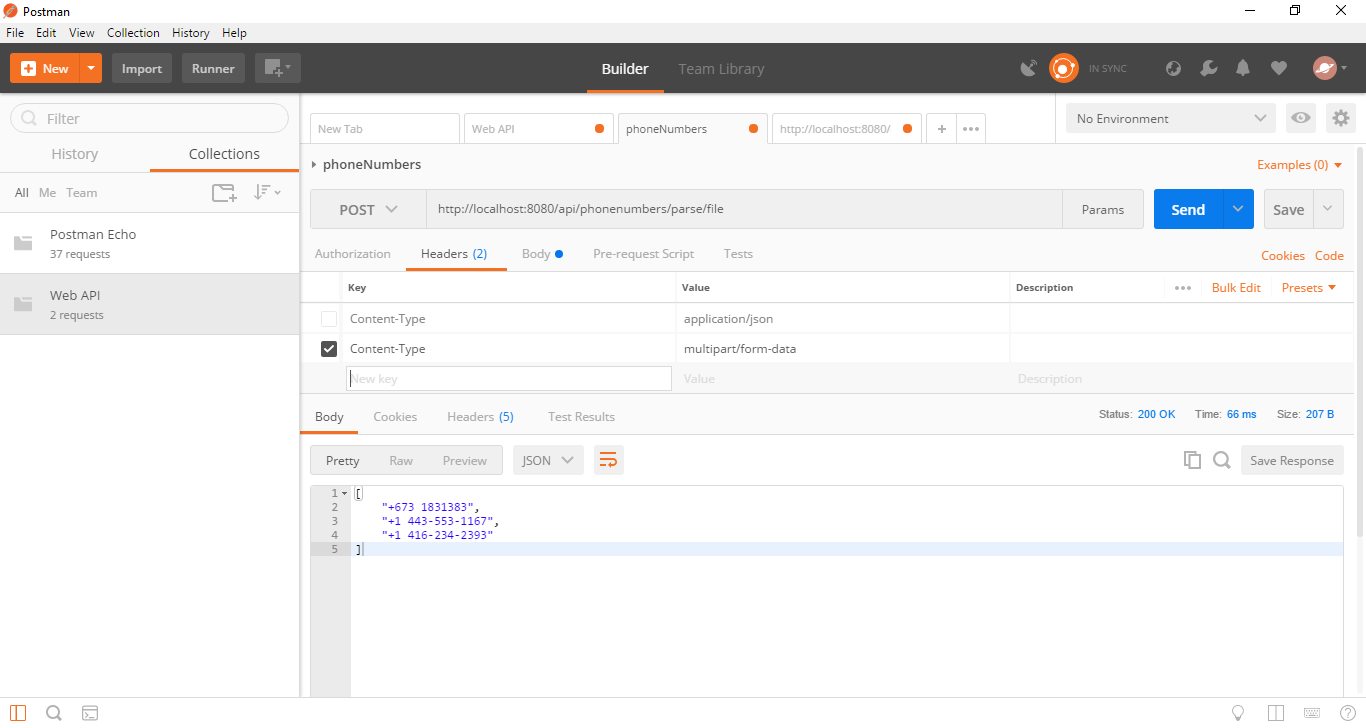Open the help question mark icon
The height and width of the screenshot is (728, 1366).
tap(1347, 713)
